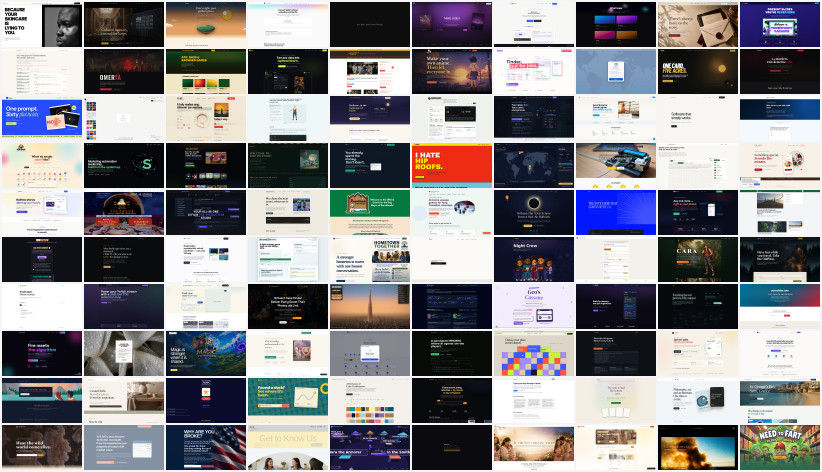822x472 pixels.
Task: Open the "Because your skincare is lying" thumbnail
Action: [42, 25]
